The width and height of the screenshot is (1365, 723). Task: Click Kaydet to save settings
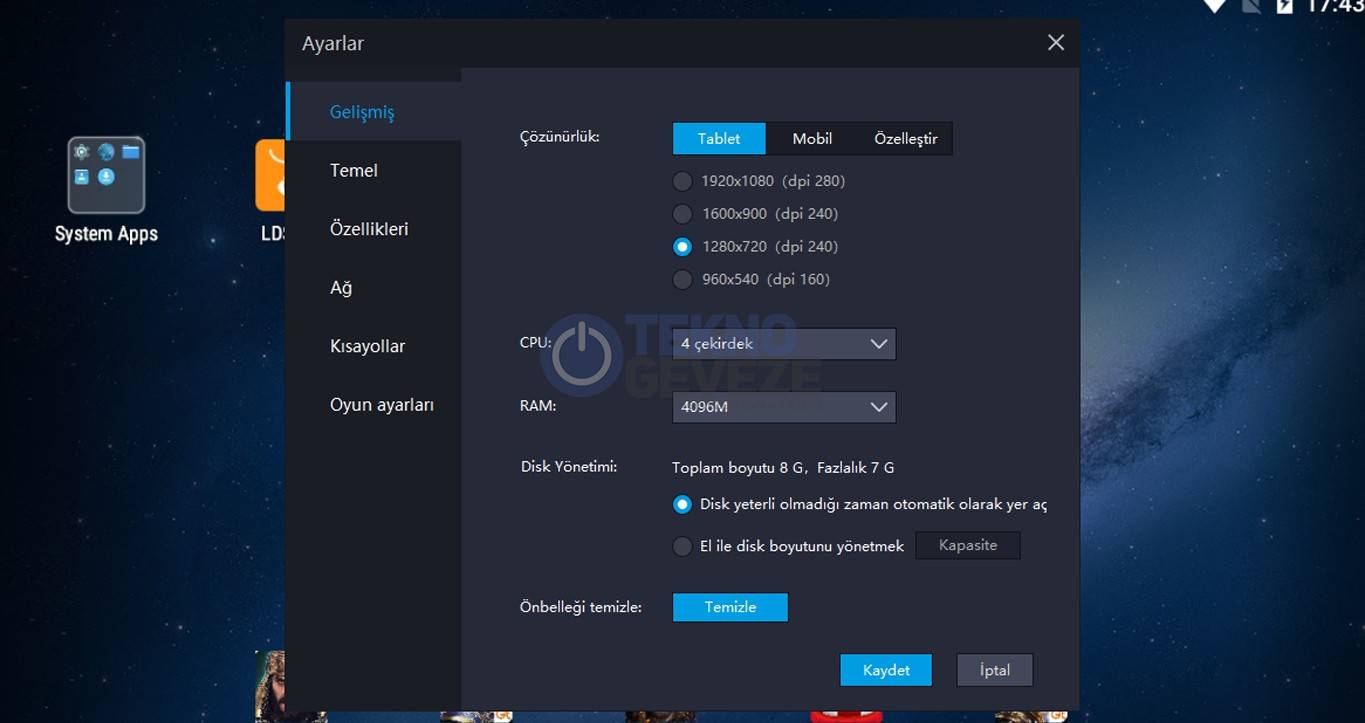click(885, 670)
